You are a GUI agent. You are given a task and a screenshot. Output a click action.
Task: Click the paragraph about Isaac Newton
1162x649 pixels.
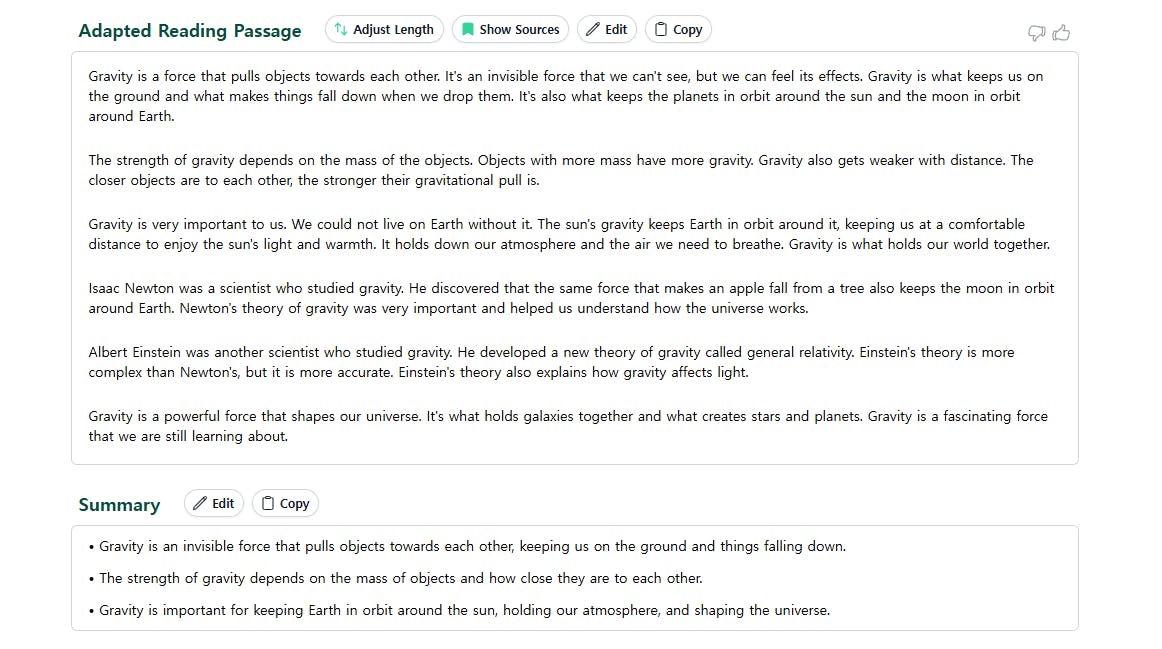click(x=570, y=298)
